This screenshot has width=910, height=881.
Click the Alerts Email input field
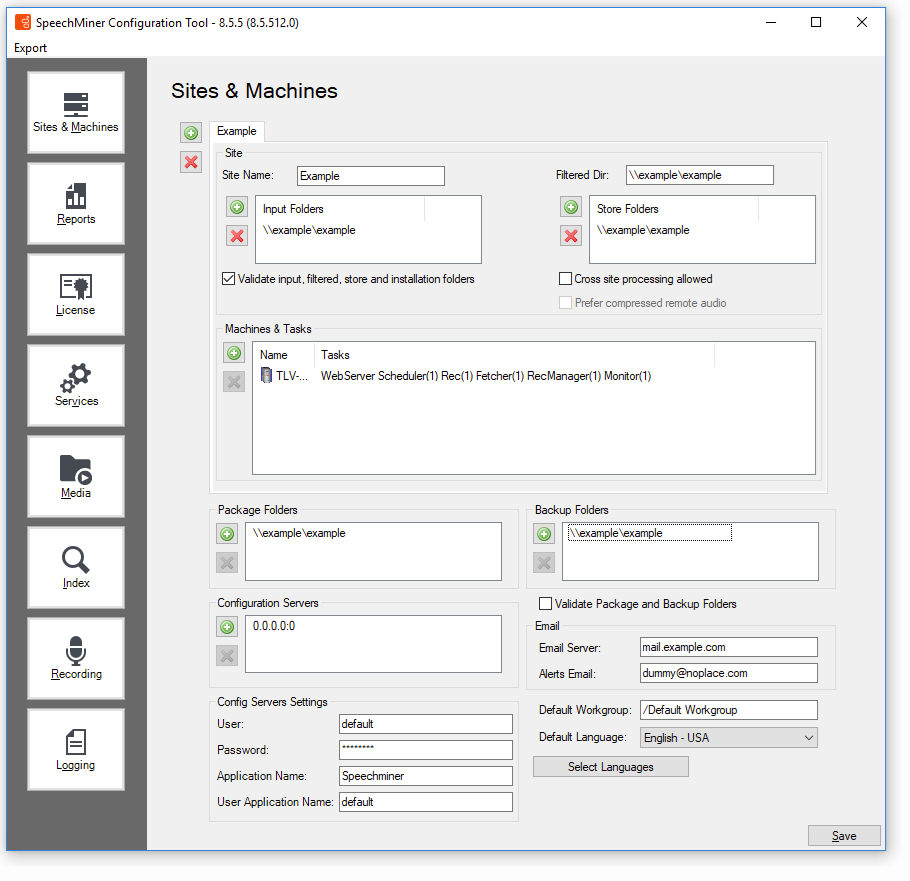tap(728, 672)
